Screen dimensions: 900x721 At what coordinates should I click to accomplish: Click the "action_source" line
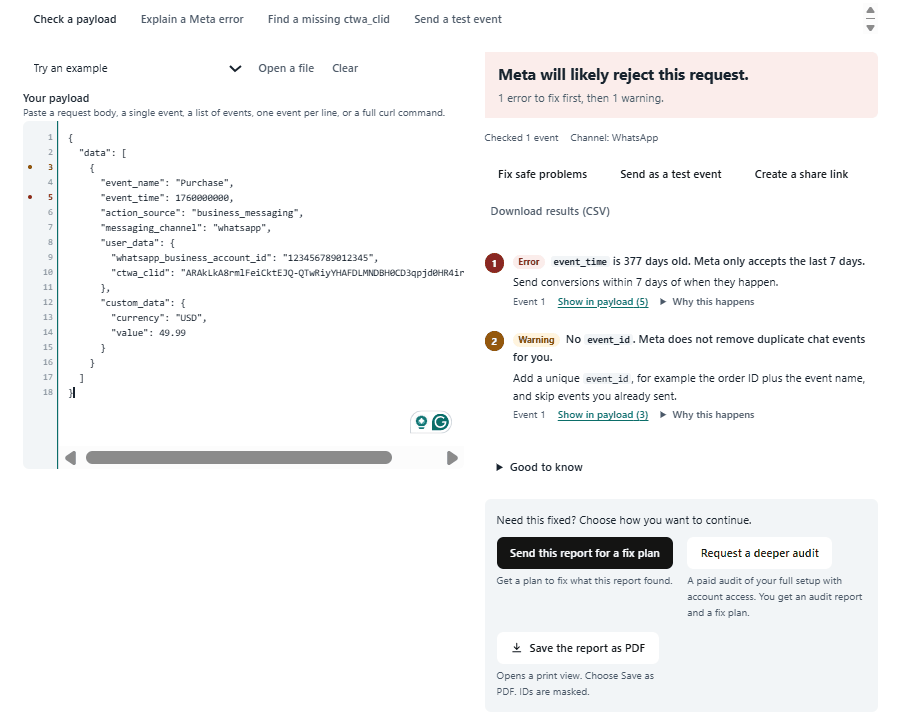(x=201, y=213)
